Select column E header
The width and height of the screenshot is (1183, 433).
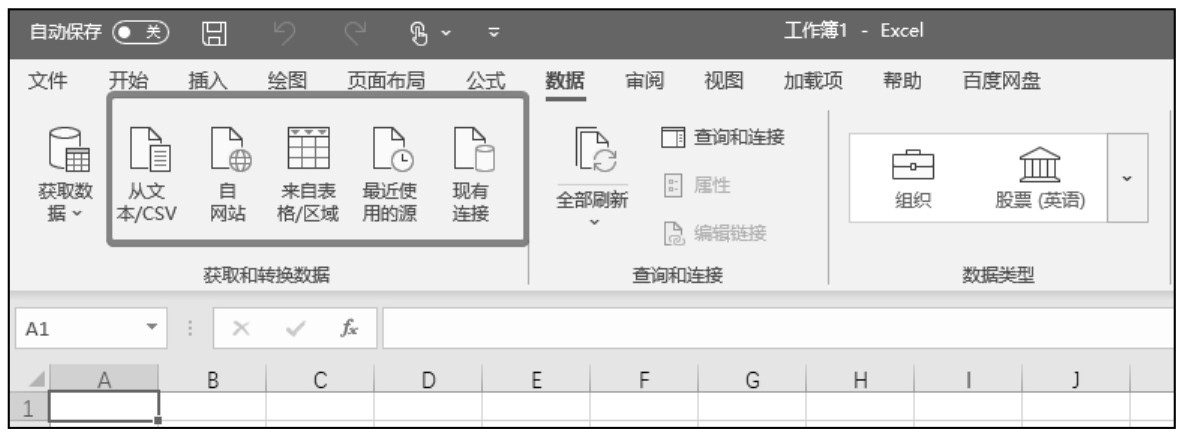536,380
